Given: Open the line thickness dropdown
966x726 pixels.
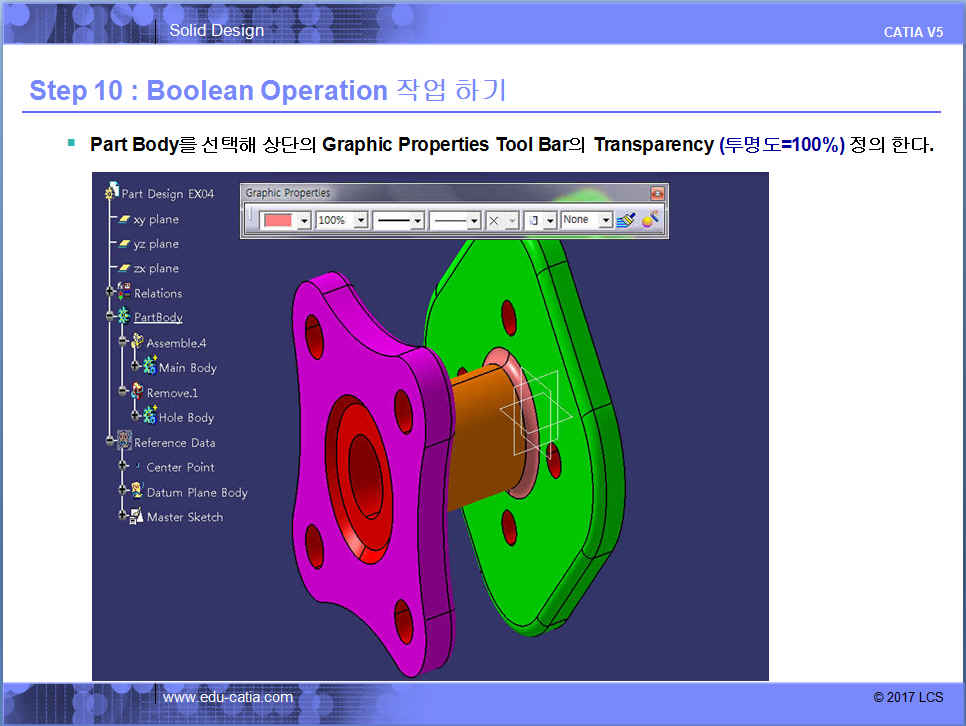Looking at the screenshot, I should 418,221.
